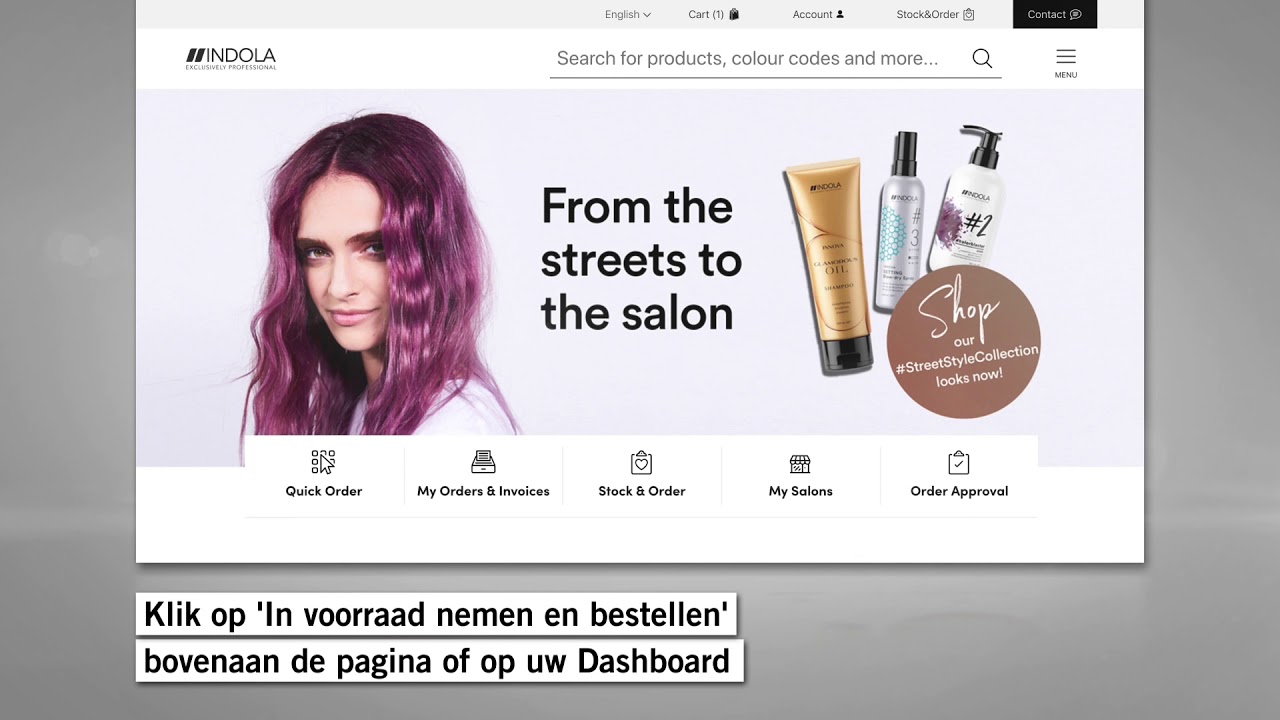The height and width of the screenshot is (720, 1280).
Task: Click the Indola logo
Action: 231,58
